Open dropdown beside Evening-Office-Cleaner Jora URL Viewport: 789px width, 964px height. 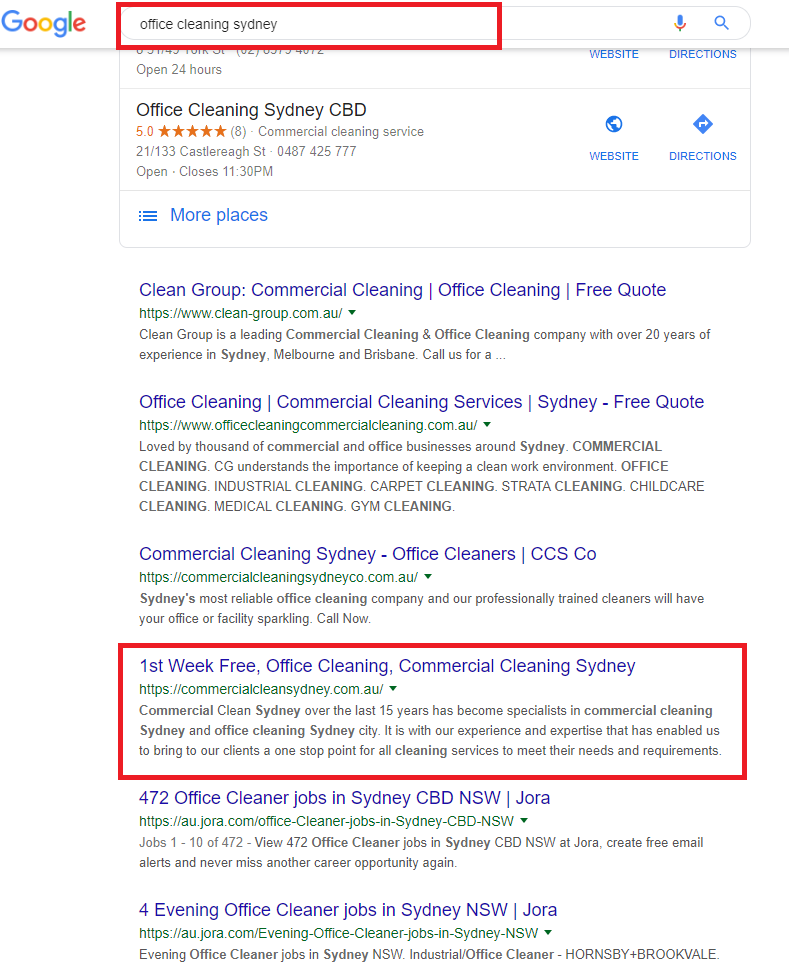pyautogui.click(x=548, y=933)
